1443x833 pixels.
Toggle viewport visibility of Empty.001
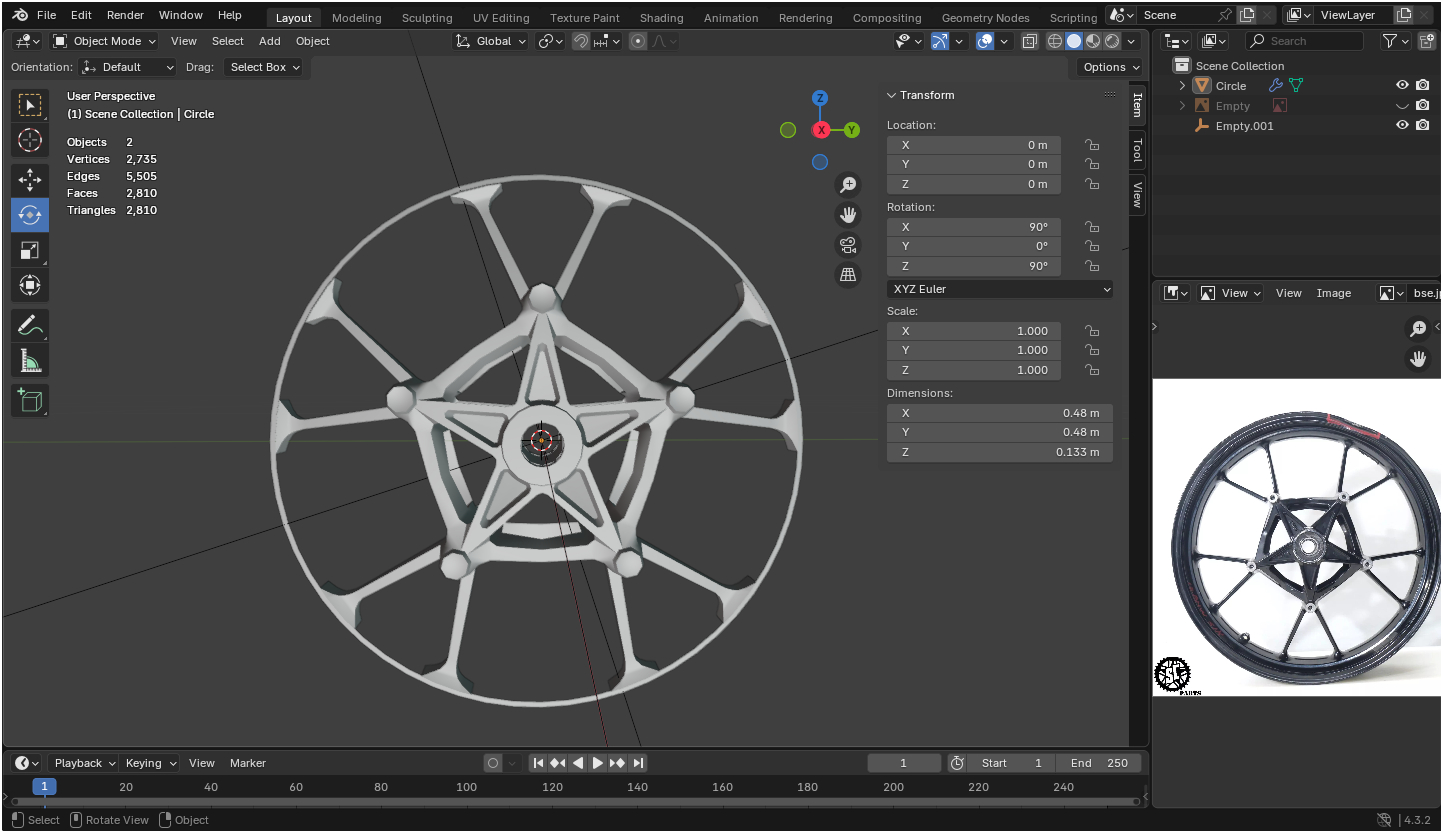(x=1402, y=125)
